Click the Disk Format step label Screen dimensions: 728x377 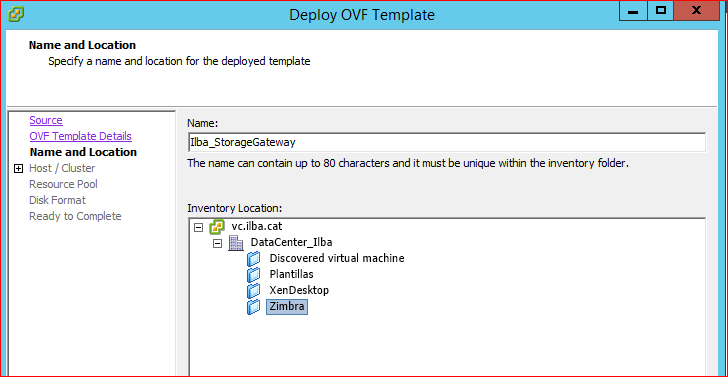pos(58,200)
